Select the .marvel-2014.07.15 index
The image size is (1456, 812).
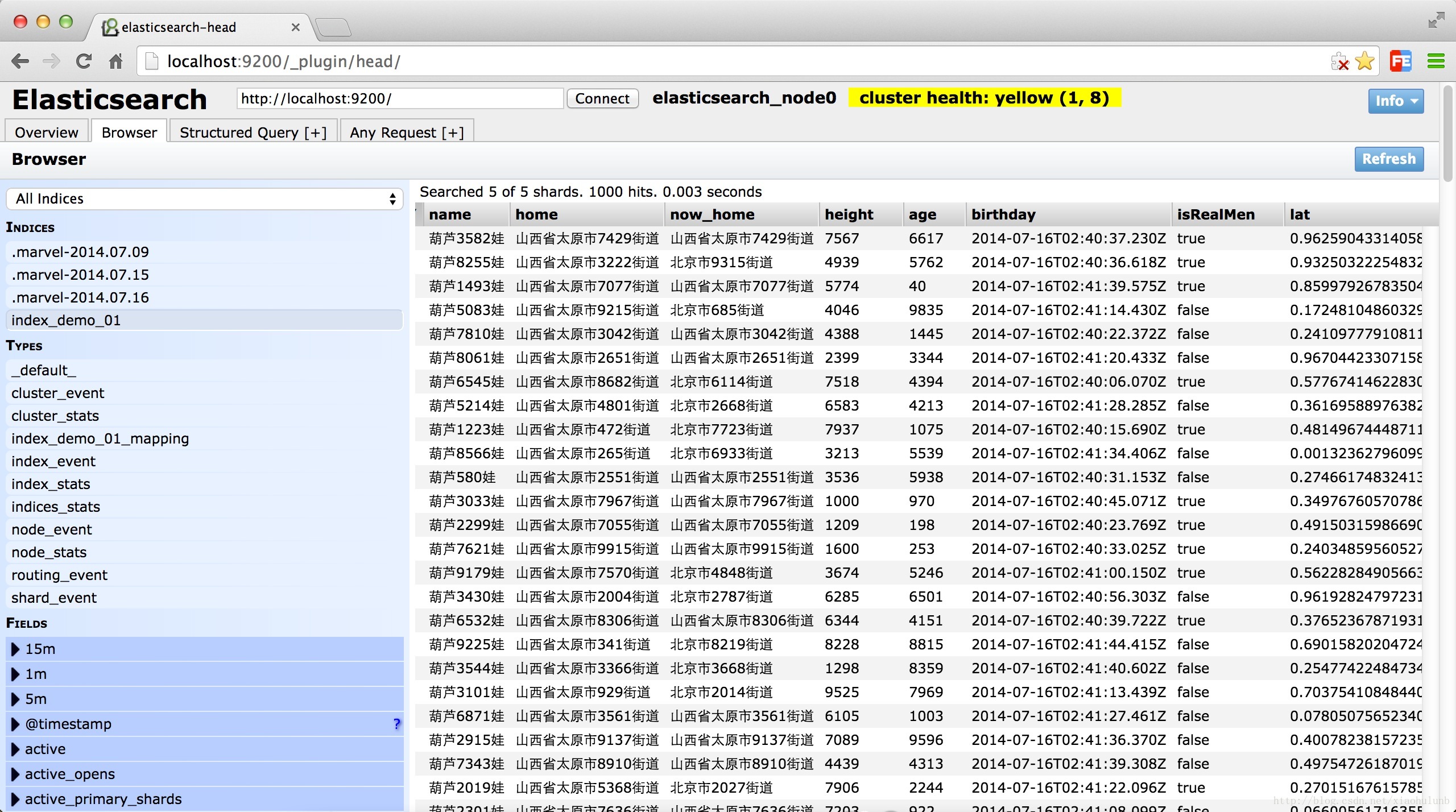[x=205, y=275]
